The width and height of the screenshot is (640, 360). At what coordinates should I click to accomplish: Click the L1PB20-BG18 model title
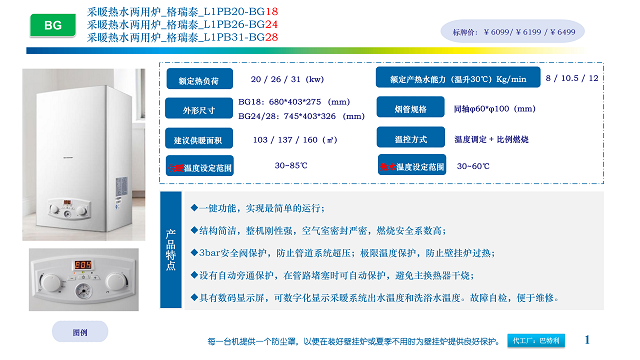[x=182, y=12]
